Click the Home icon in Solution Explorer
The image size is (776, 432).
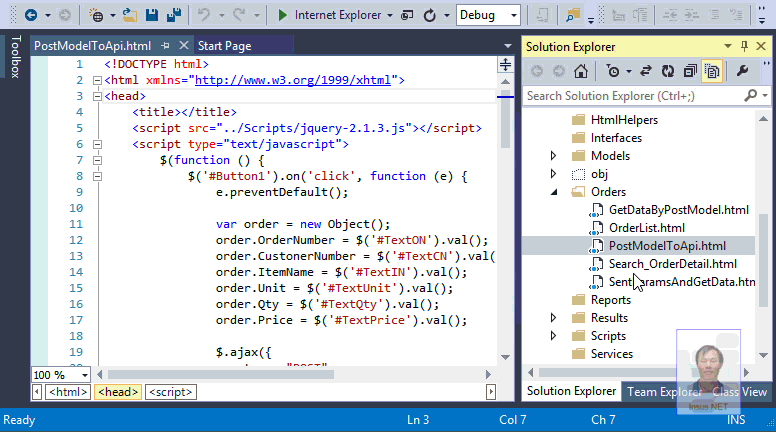[x=581, y=71]
